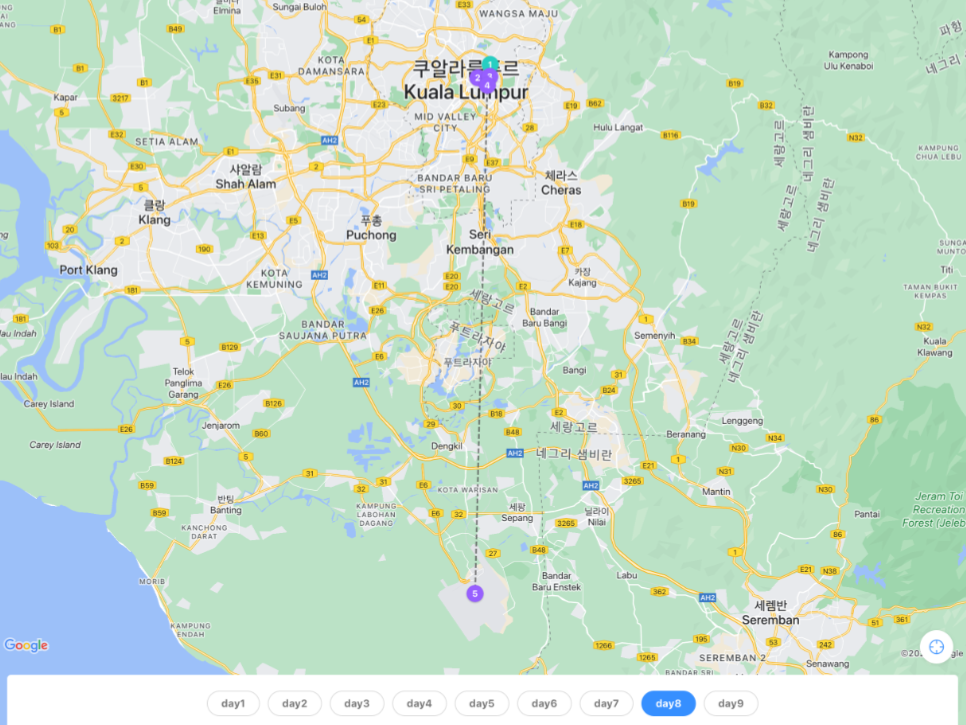This screenshot has width=966, height=725.
Task: Click the Mantin map label
Action: point(716,492)
